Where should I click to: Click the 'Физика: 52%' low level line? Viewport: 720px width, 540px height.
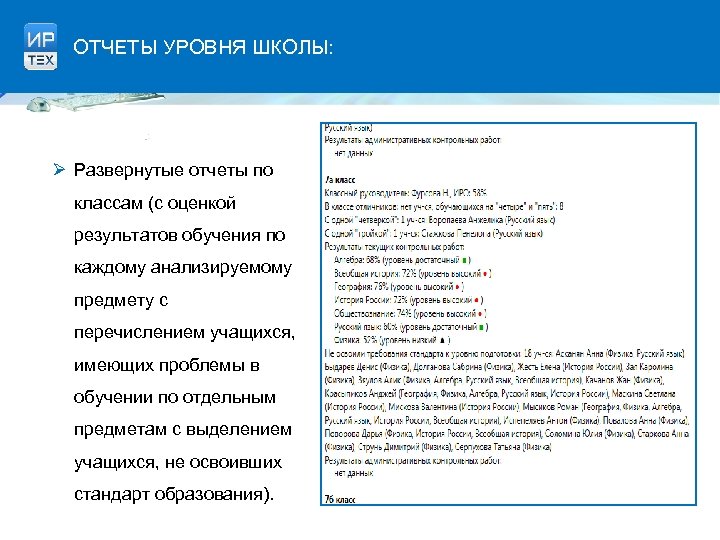point(392,340)
